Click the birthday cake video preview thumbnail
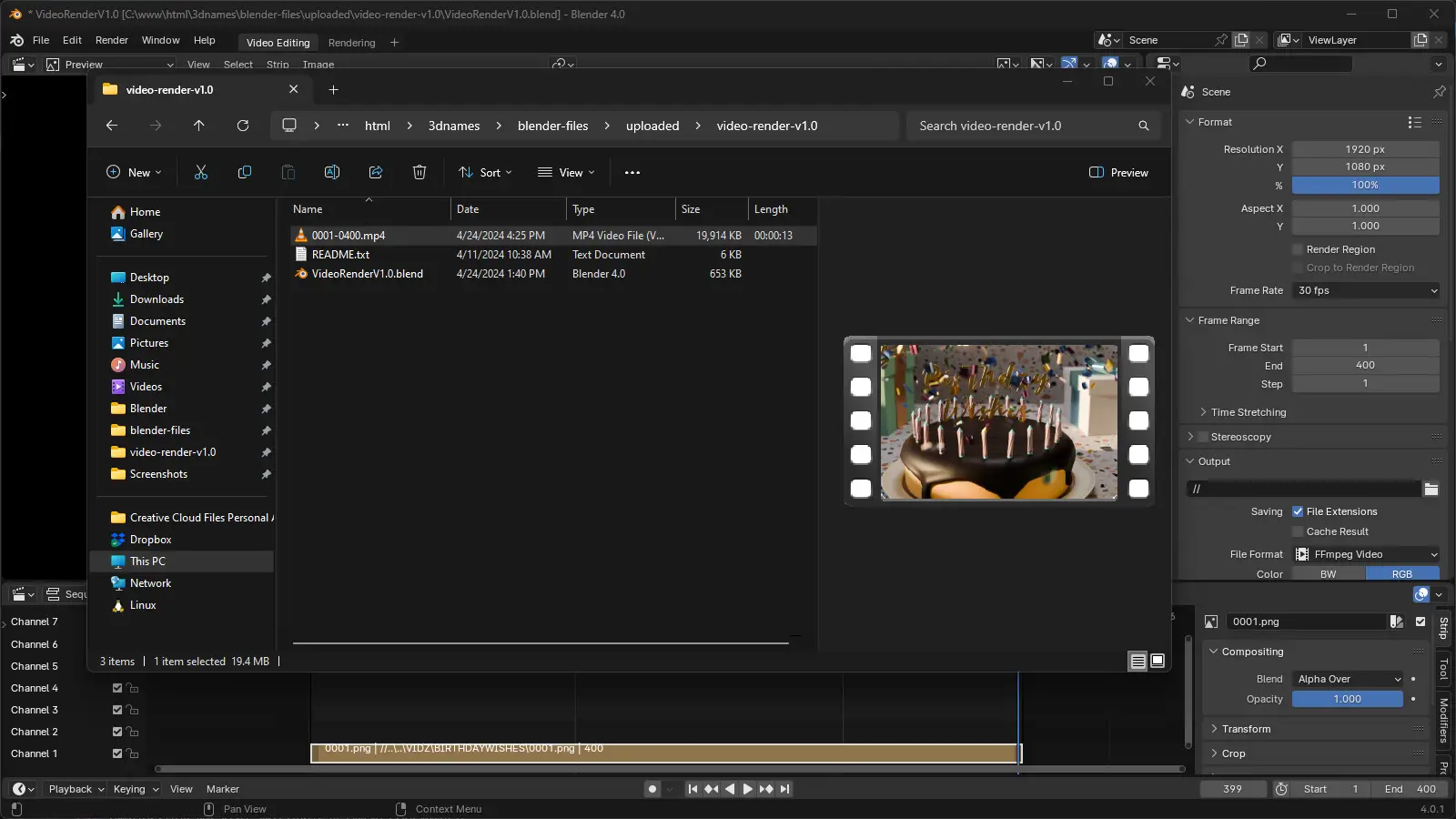 (x=999, y=421)
